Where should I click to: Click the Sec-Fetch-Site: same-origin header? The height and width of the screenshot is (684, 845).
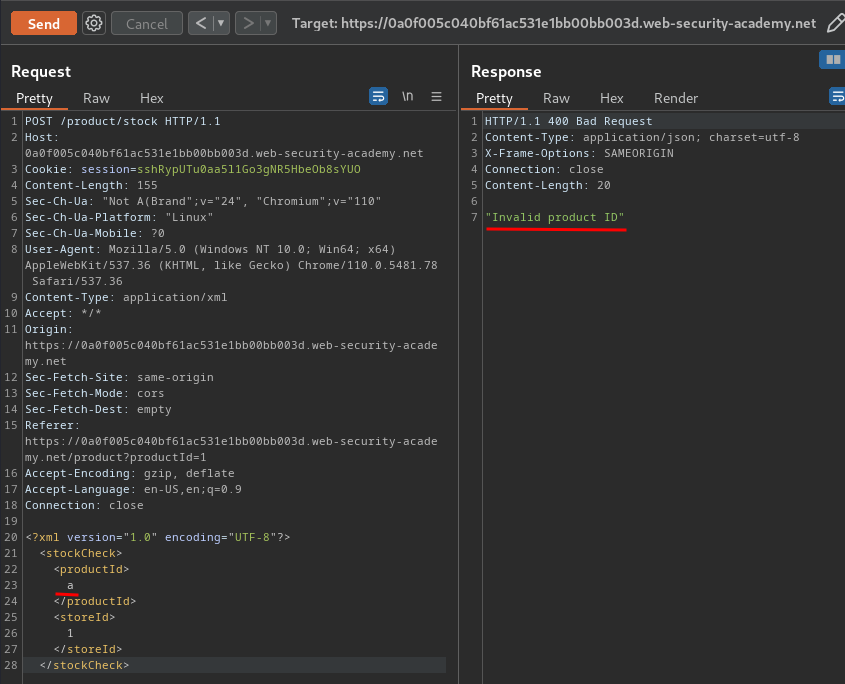119,377
